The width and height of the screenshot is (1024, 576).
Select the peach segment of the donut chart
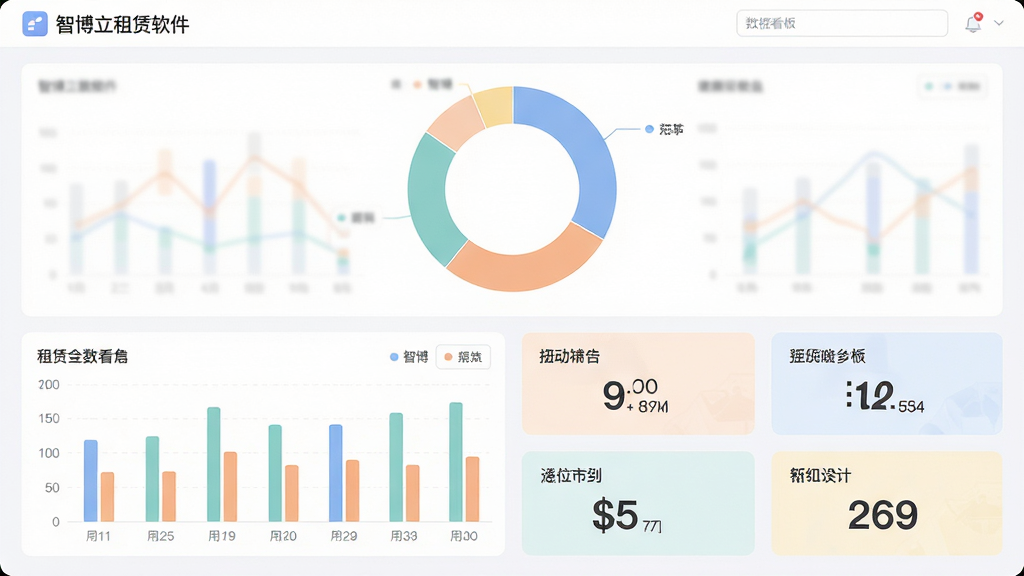tap(457, 121)
